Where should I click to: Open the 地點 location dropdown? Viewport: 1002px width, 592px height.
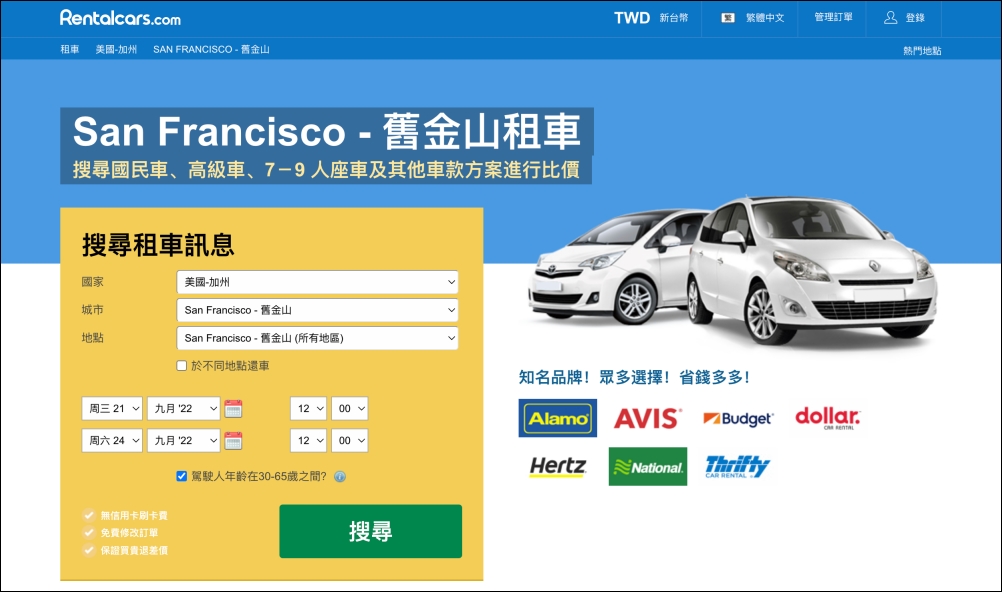tap(318, 338)
